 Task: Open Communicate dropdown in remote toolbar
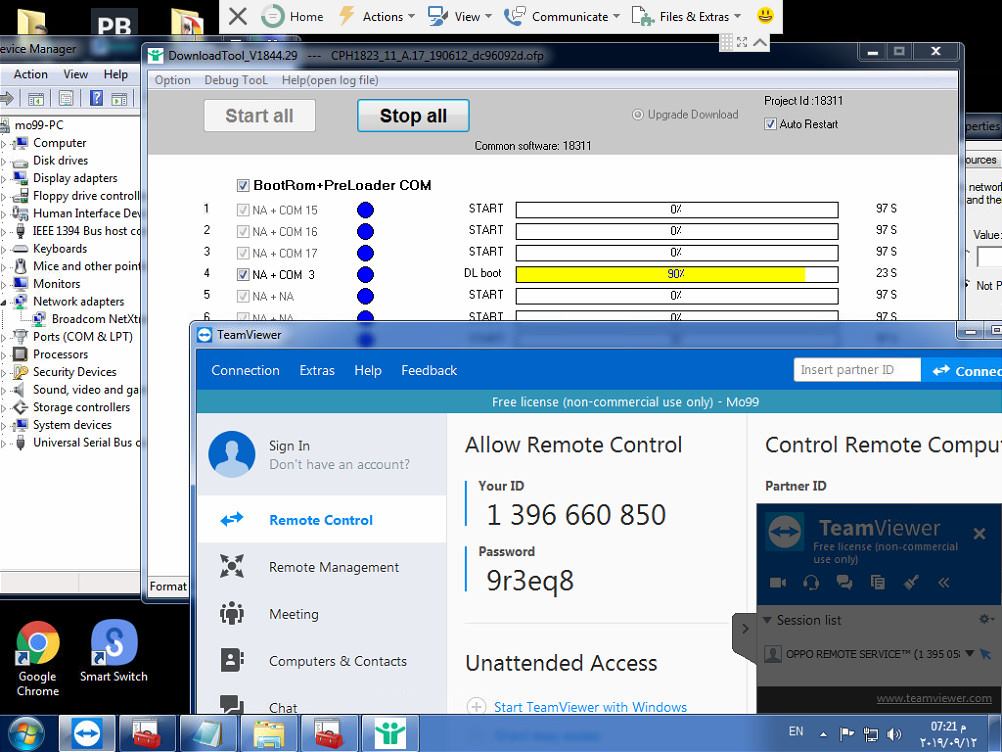coord(562,16)
